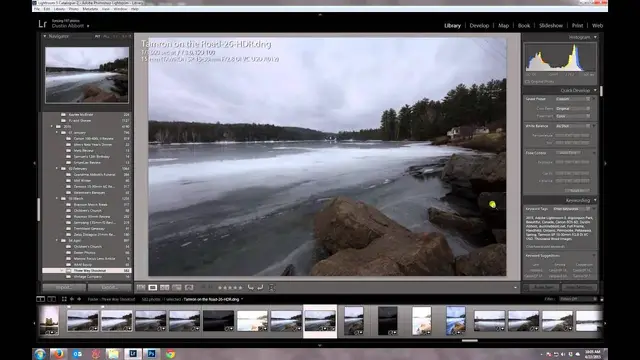Image resolution: width=640 pixels, height=360 pixels.
Task: Rotate photo right (clockwise)
Action: (x=260, y=288)
